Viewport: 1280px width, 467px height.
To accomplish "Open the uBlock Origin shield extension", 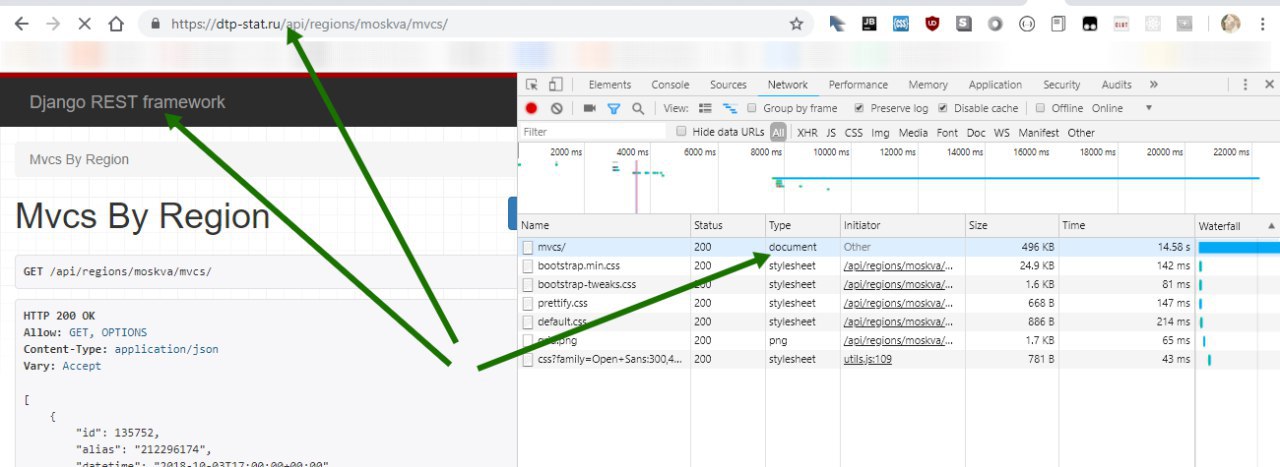I will 932,24.
